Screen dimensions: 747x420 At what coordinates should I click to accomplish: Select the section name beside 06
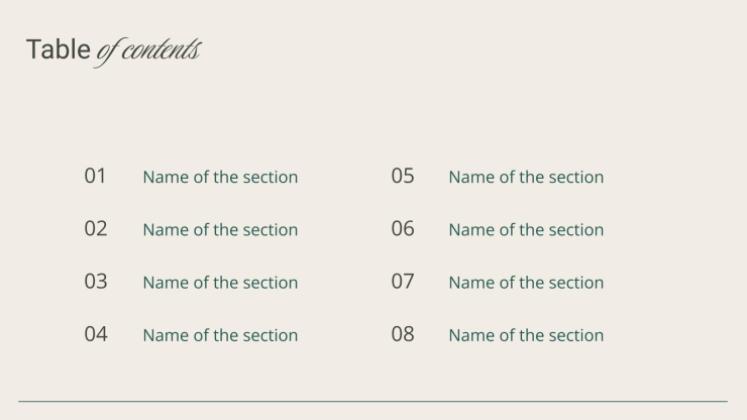(526, 230)
